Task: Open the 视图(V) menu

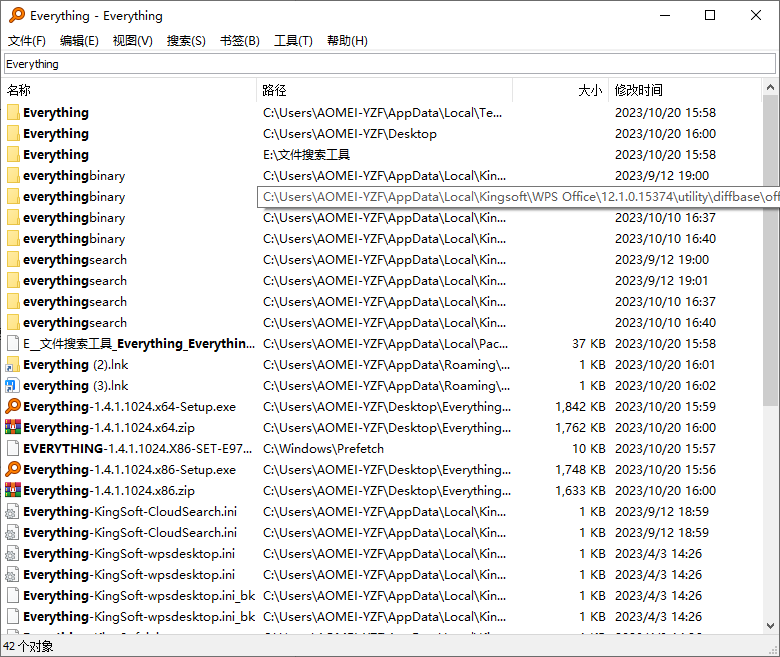Action: (132, 41)
